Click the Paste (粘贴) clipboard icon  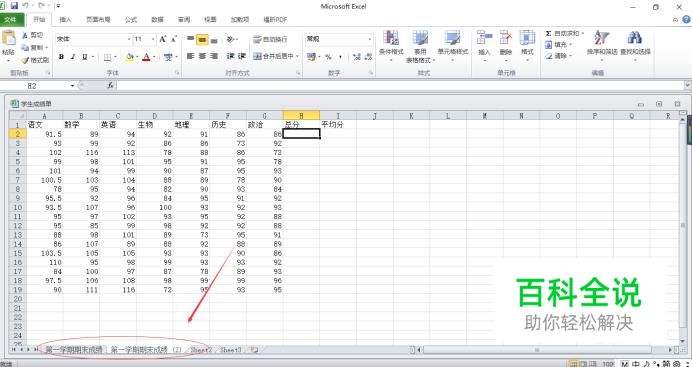(x=8, y=38)
